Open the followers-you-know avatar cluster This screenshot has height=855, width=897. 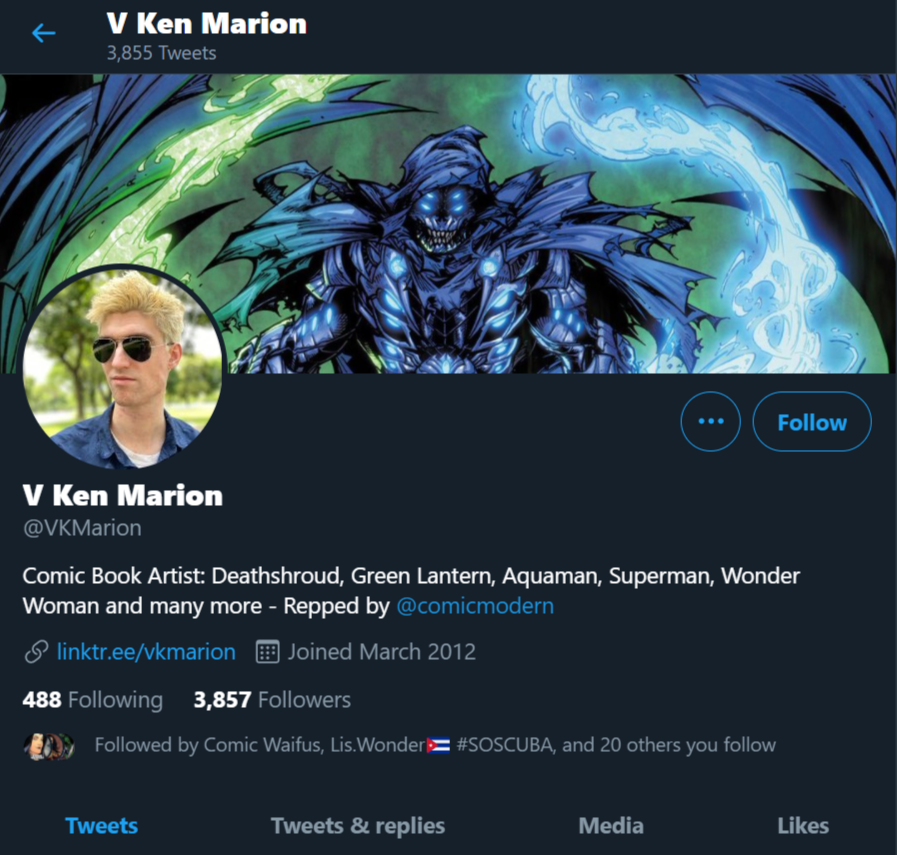coord(49,746)
